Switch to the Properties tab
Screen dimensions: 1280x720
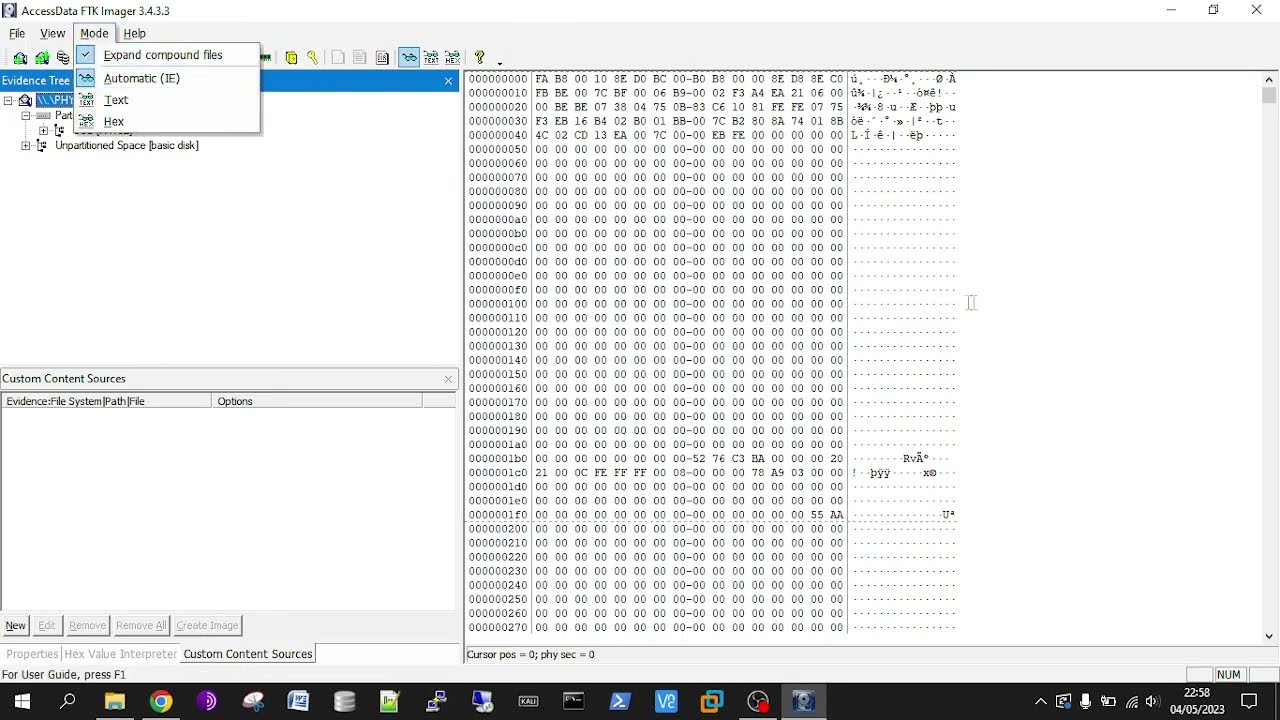[x=32, y=654]
